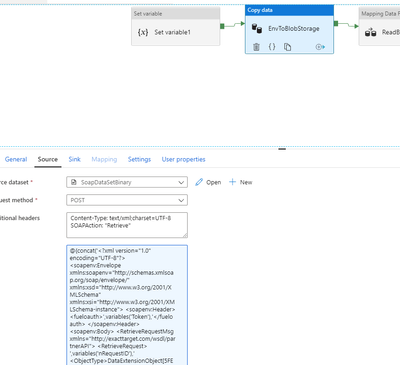Screen dimensions: 400x365
Task: Go to the Settings tab
Action: (139, 159)
